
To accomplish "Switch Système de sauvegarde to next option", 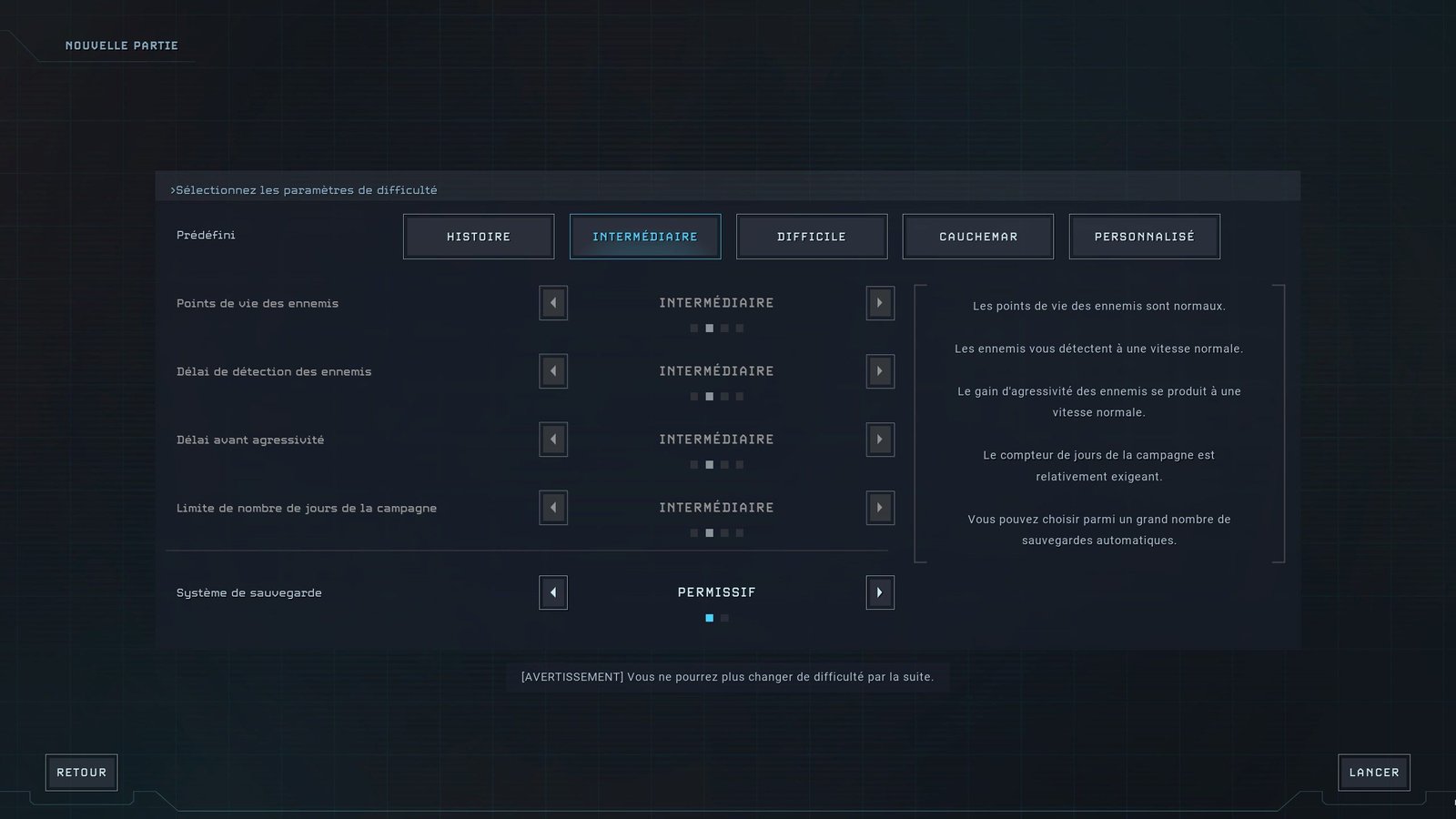I will (x=879, y=592).
